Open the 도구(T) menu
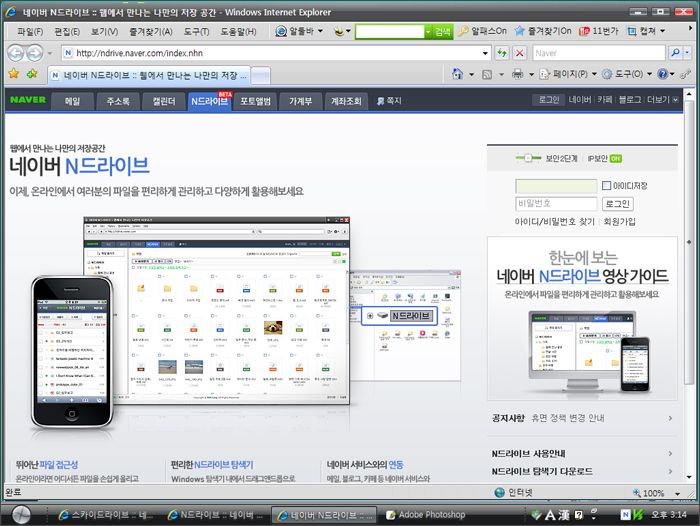The image size is (700, 526). tap(196, 32)
